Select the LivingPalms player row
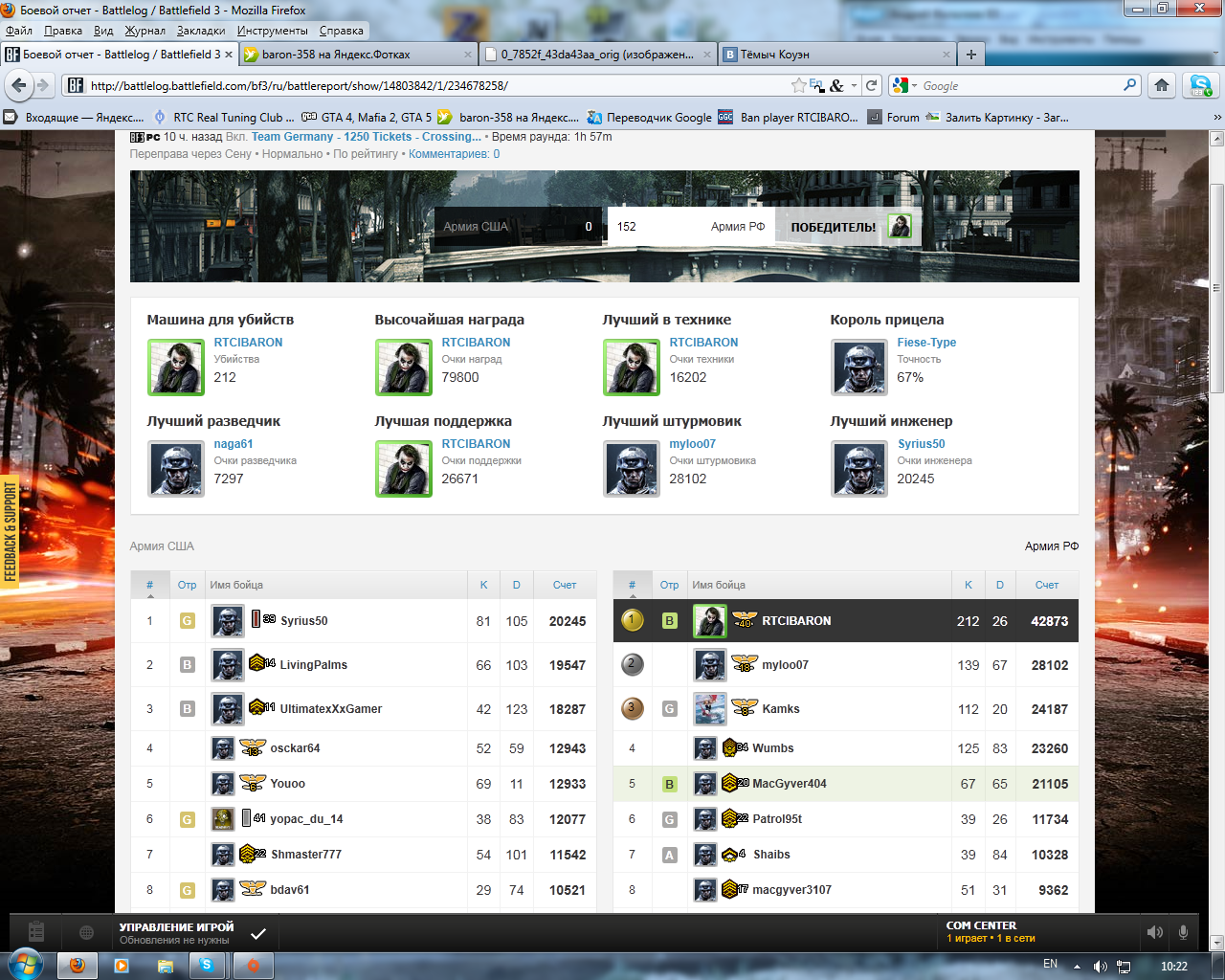The height and width of the screenshot is (980, 1225). coord(364,665)
